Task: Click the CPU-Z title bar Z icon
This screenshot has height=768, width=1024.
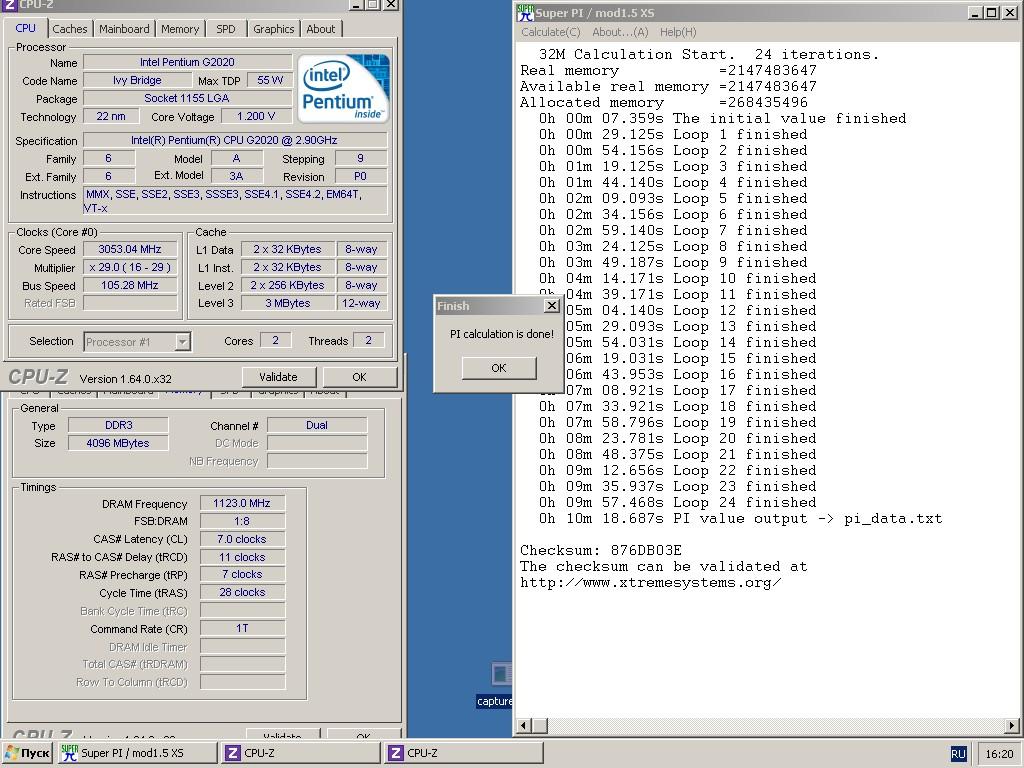Action: [9, 5]
